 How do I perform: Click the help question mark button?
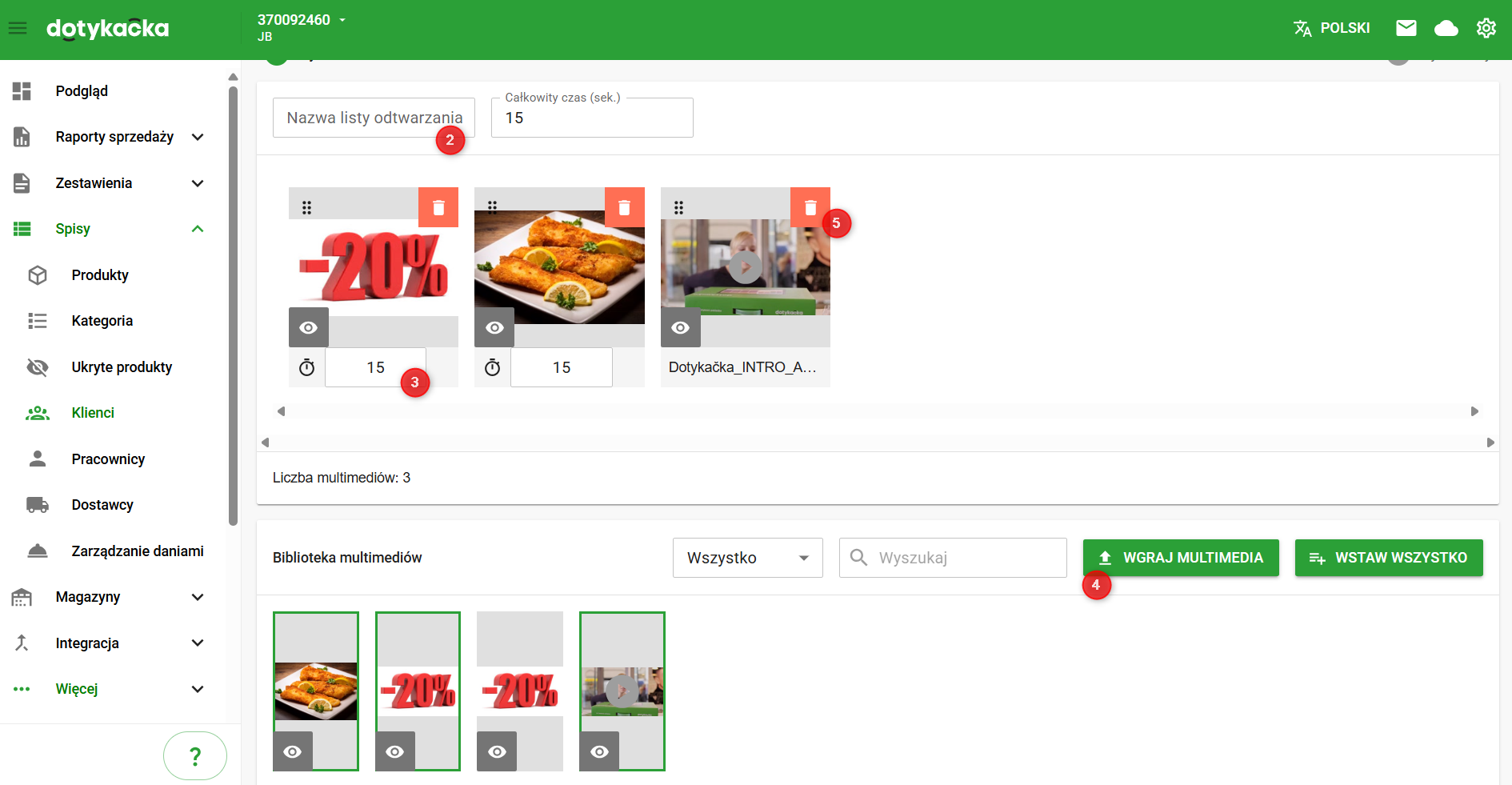(195, 755)
